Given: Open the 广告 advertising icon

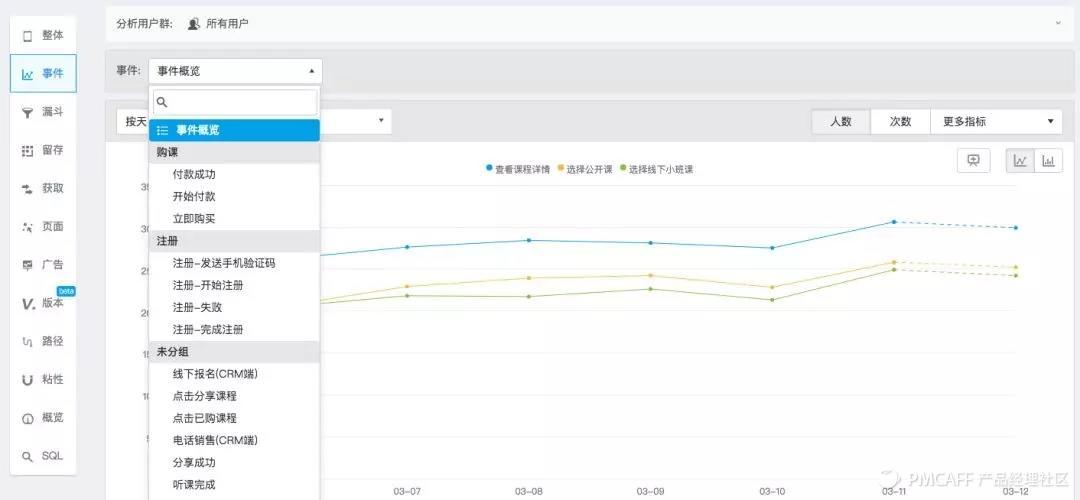Looking at the screenshot, I should (28, 264).
